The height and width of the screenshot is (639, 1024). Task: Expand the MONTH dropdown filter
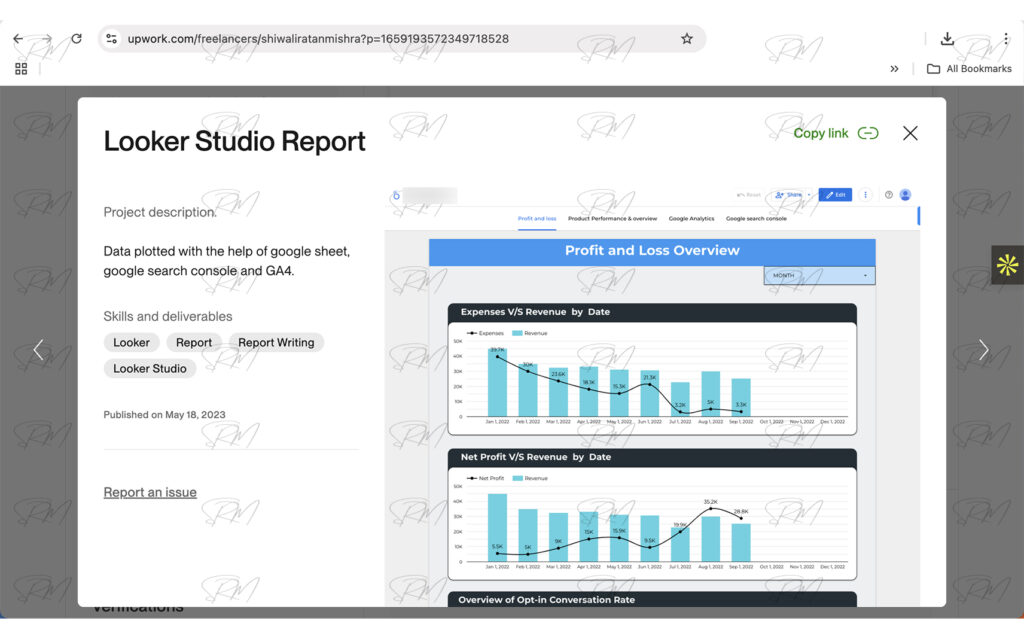click(x=820, y=276)
